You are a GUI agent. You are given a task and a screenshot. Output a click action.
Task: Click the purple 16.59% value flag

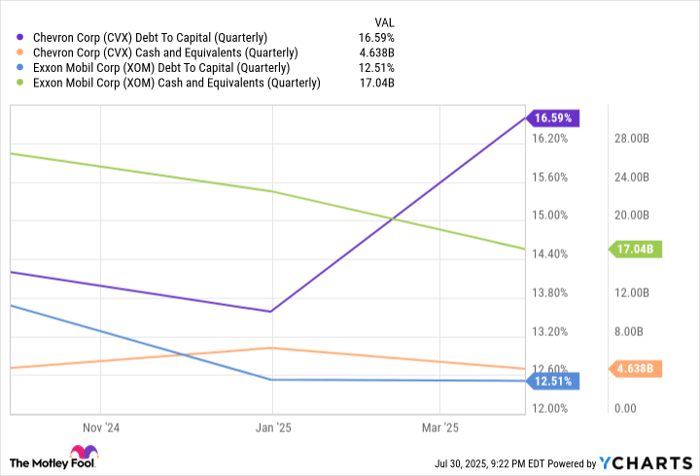552,118
